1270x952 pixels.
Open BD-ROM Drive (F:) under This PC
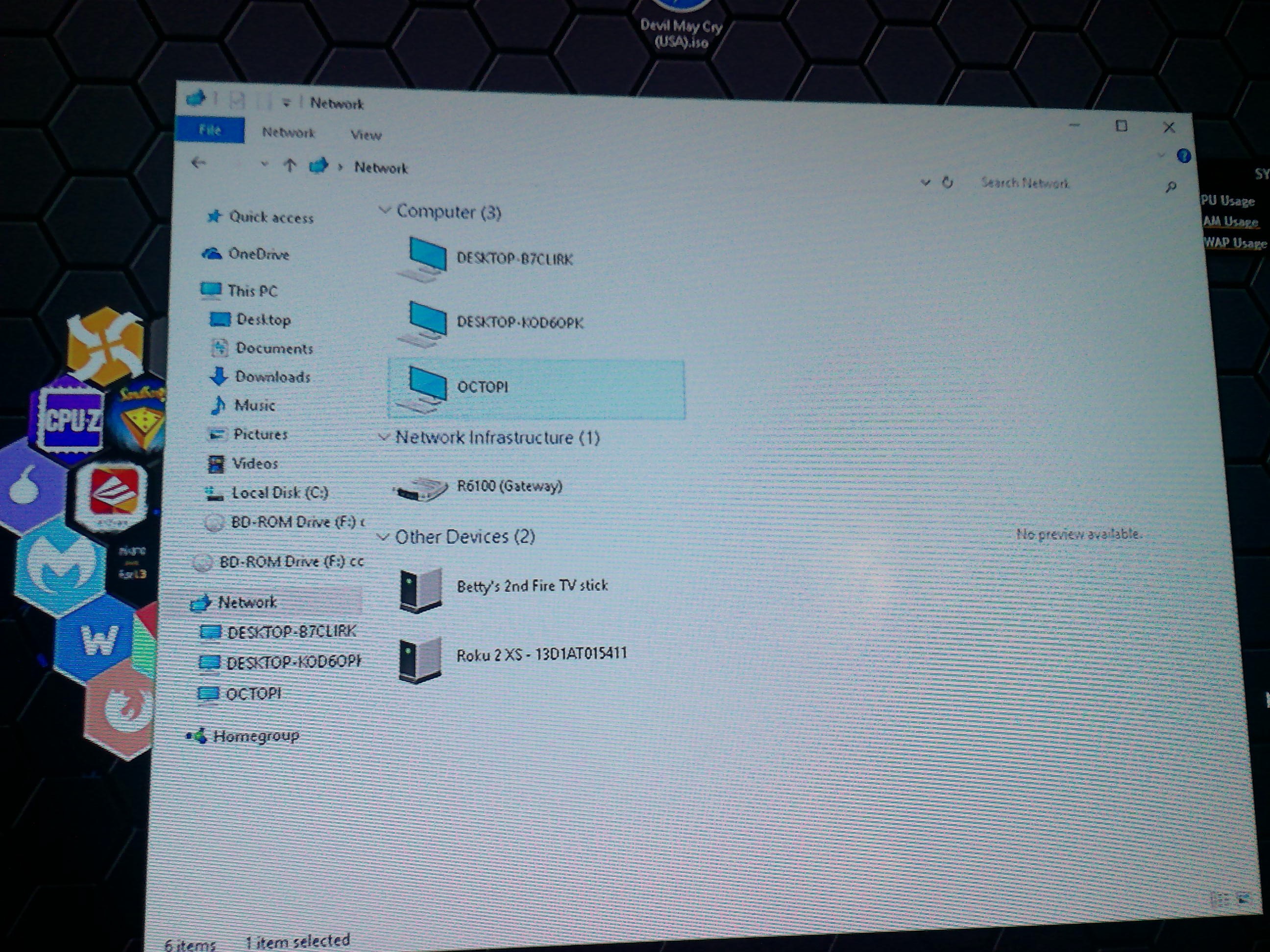click(284, 522)
